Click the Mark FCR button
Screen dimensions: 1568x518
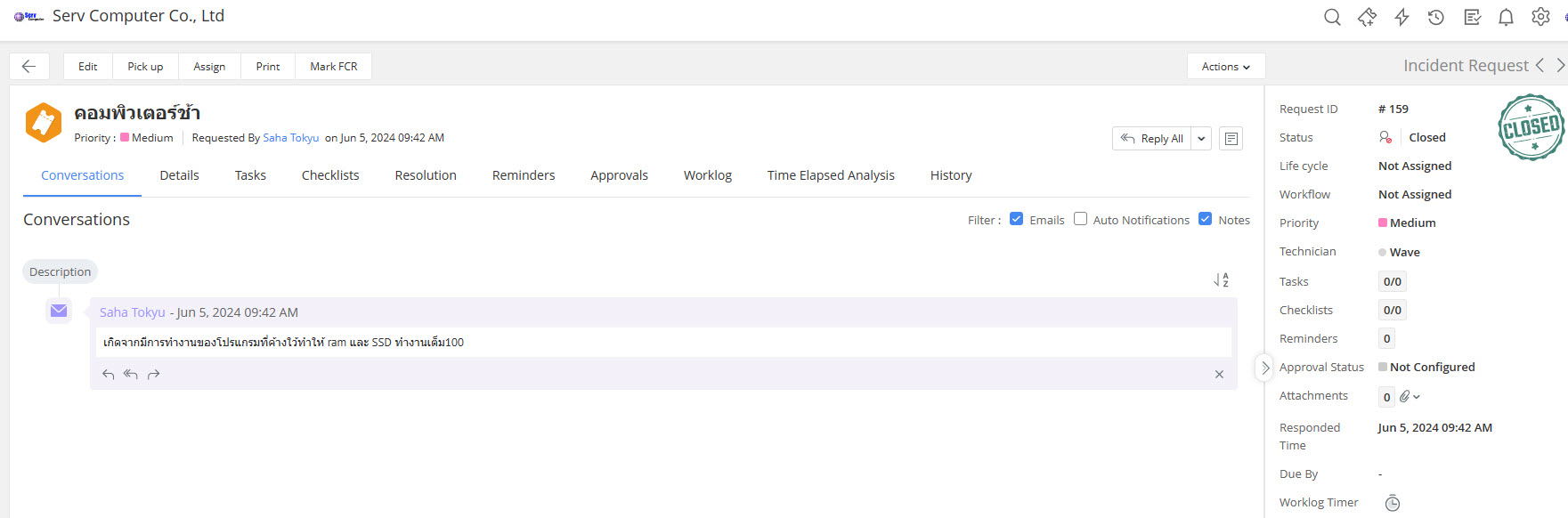[x=333, y=67]
